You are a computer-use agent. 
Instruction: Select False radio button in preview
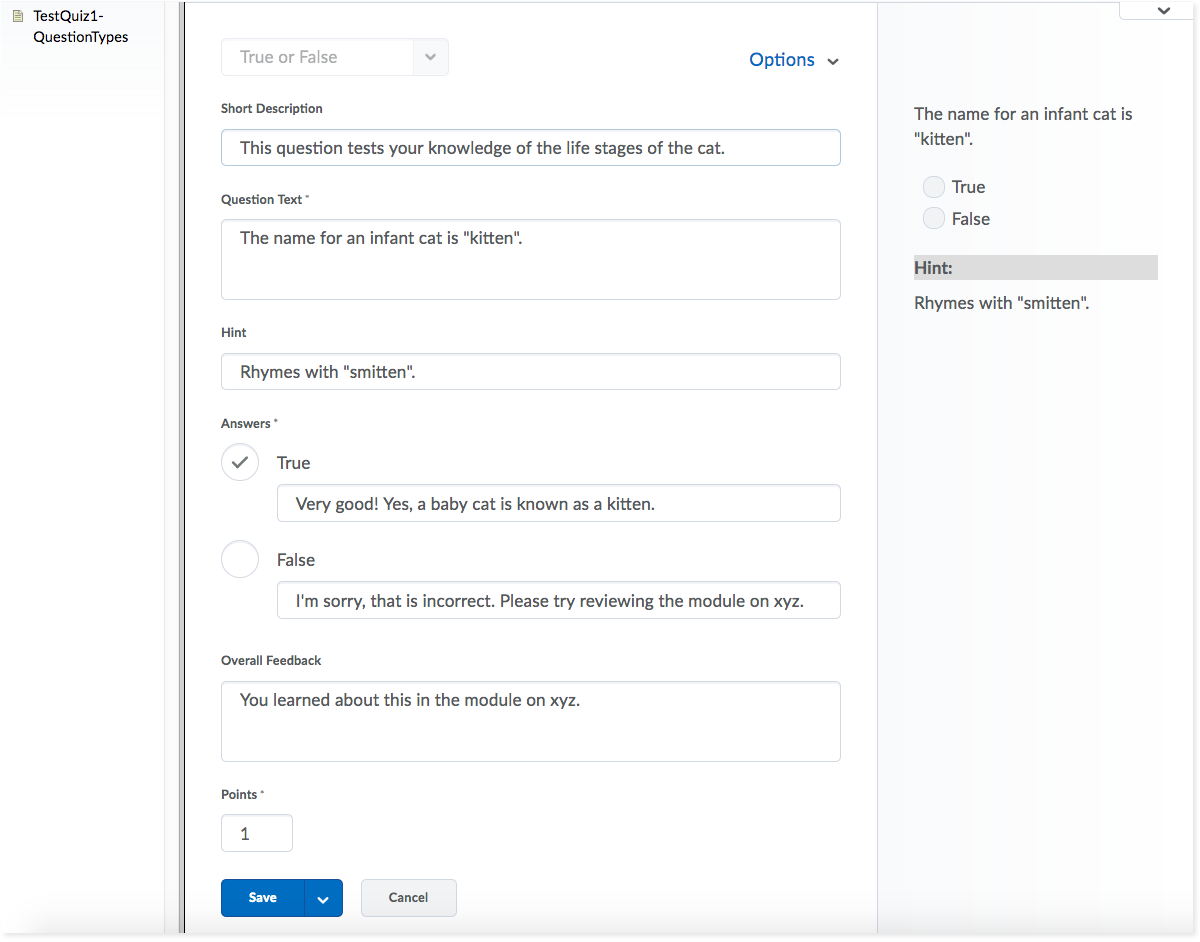click(934, 219)
